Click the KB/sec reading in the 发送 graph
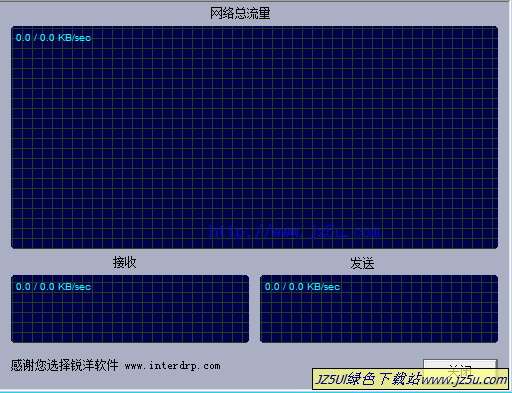The image size is (512, 393). (302, 287)
